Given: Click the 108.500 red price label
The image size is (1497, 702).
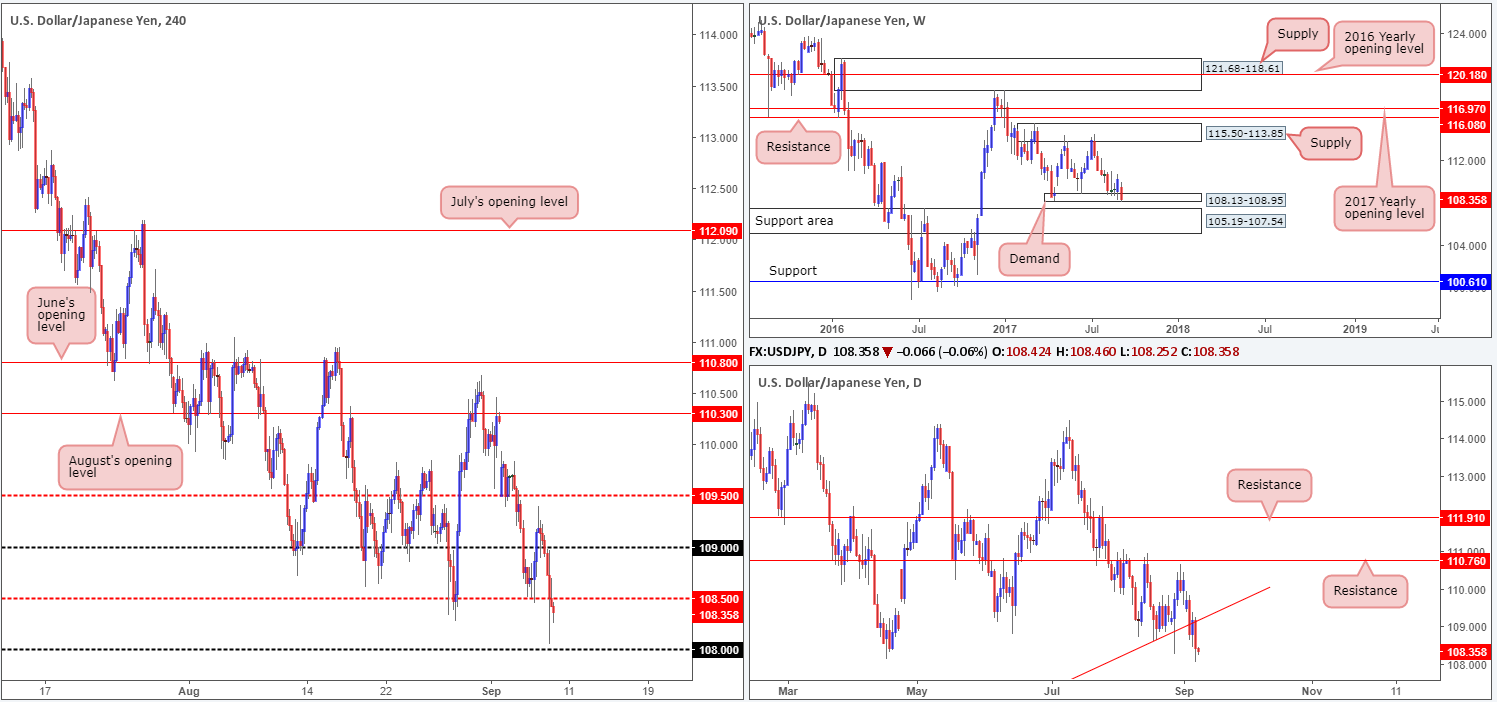Looking at the screenshot, I should [717, 600].
